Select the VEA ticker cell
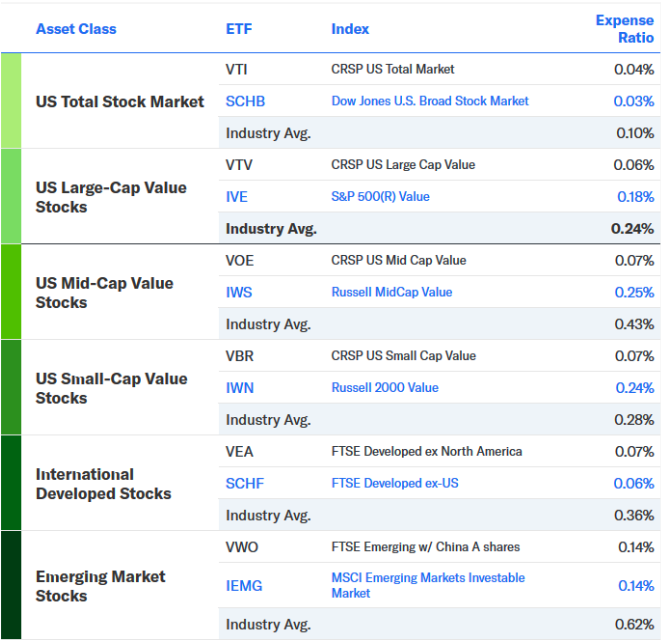Screen dimensions: 661x640 (x=239, y=452)
